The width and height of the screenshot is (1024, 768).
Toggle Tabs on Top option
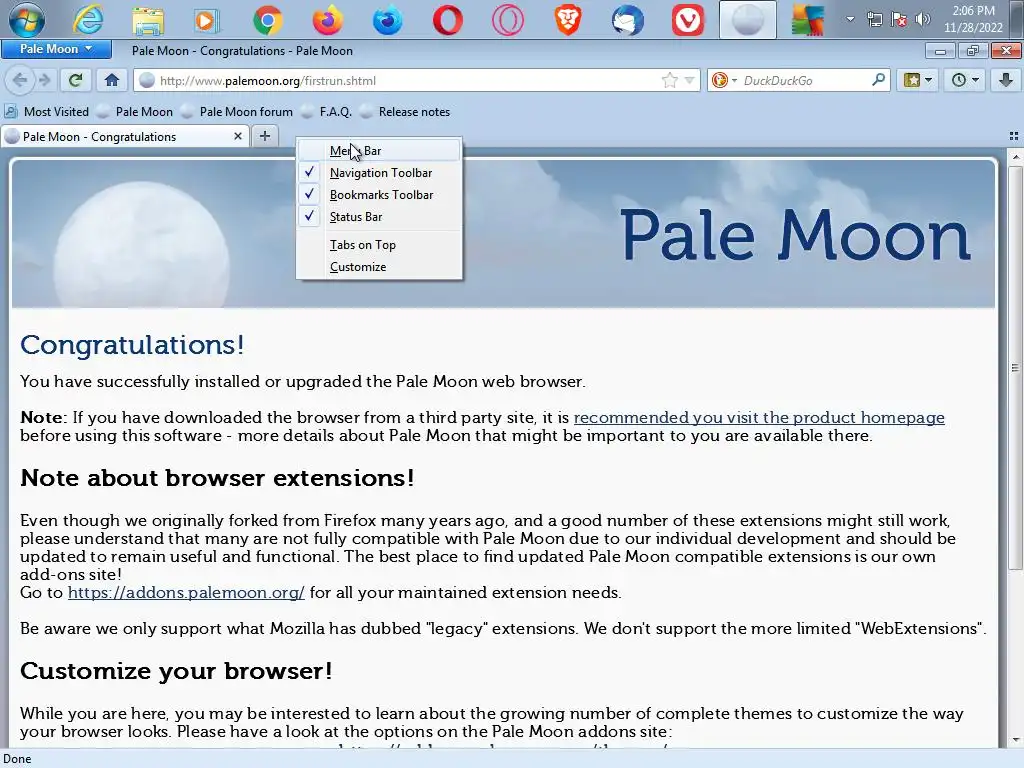[379, 245]
